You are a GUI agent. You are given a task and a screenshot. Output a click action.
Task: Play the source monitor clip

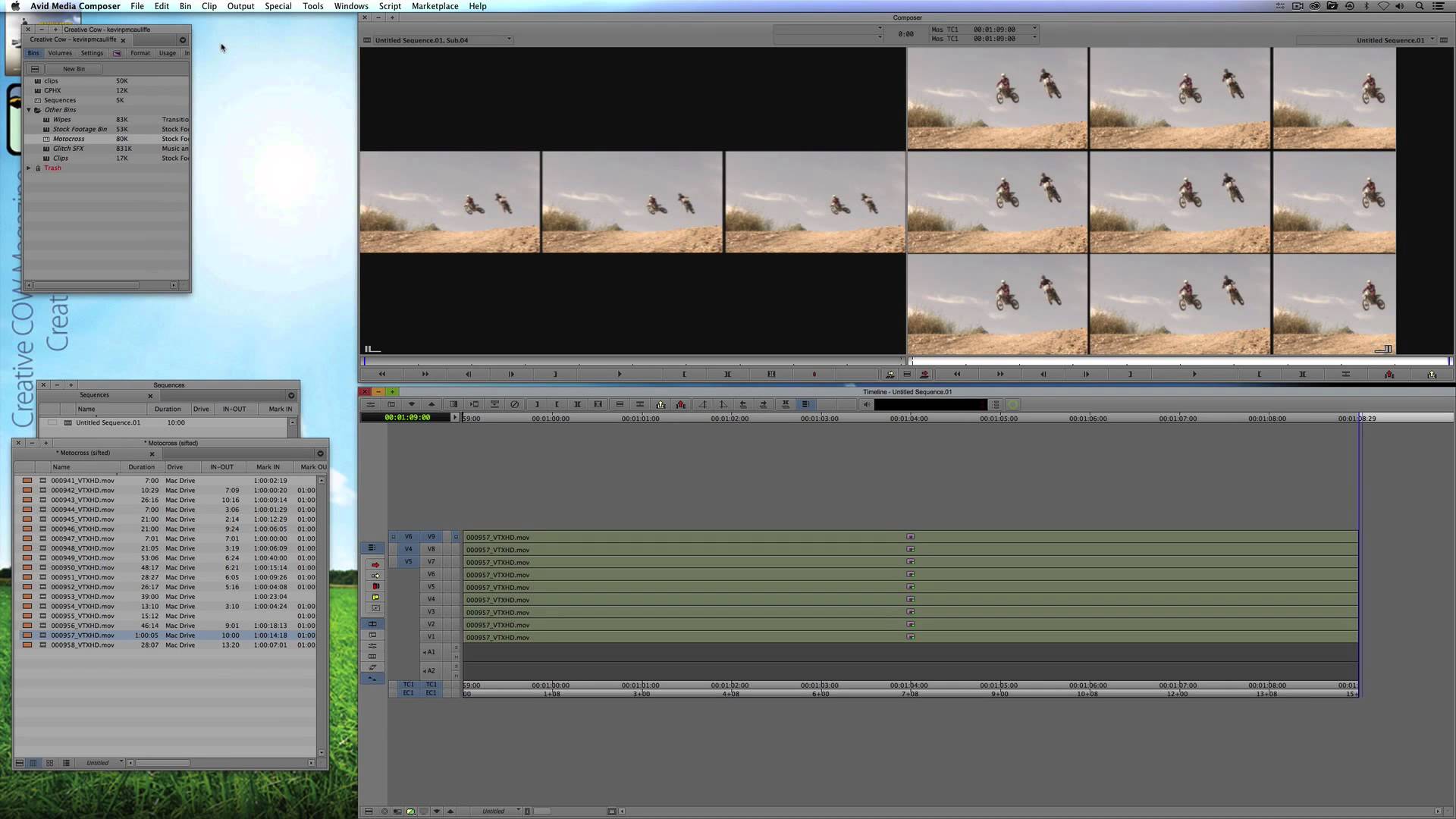tap(620, 375)
